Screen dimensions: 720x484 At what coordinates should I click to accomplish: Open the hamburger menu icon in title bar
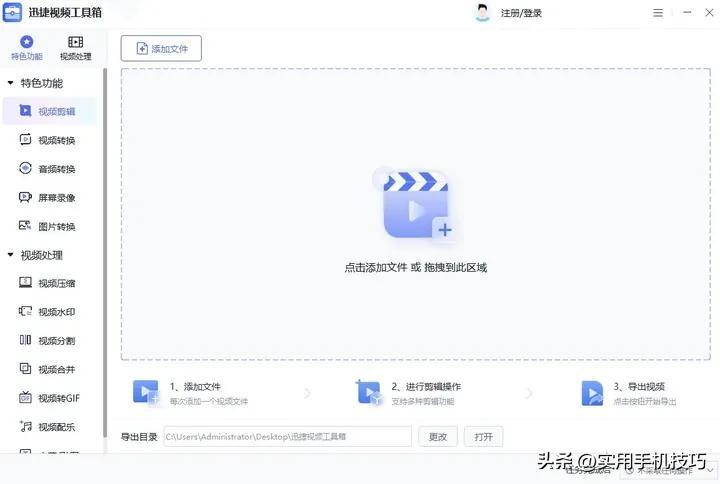[658, 13]
